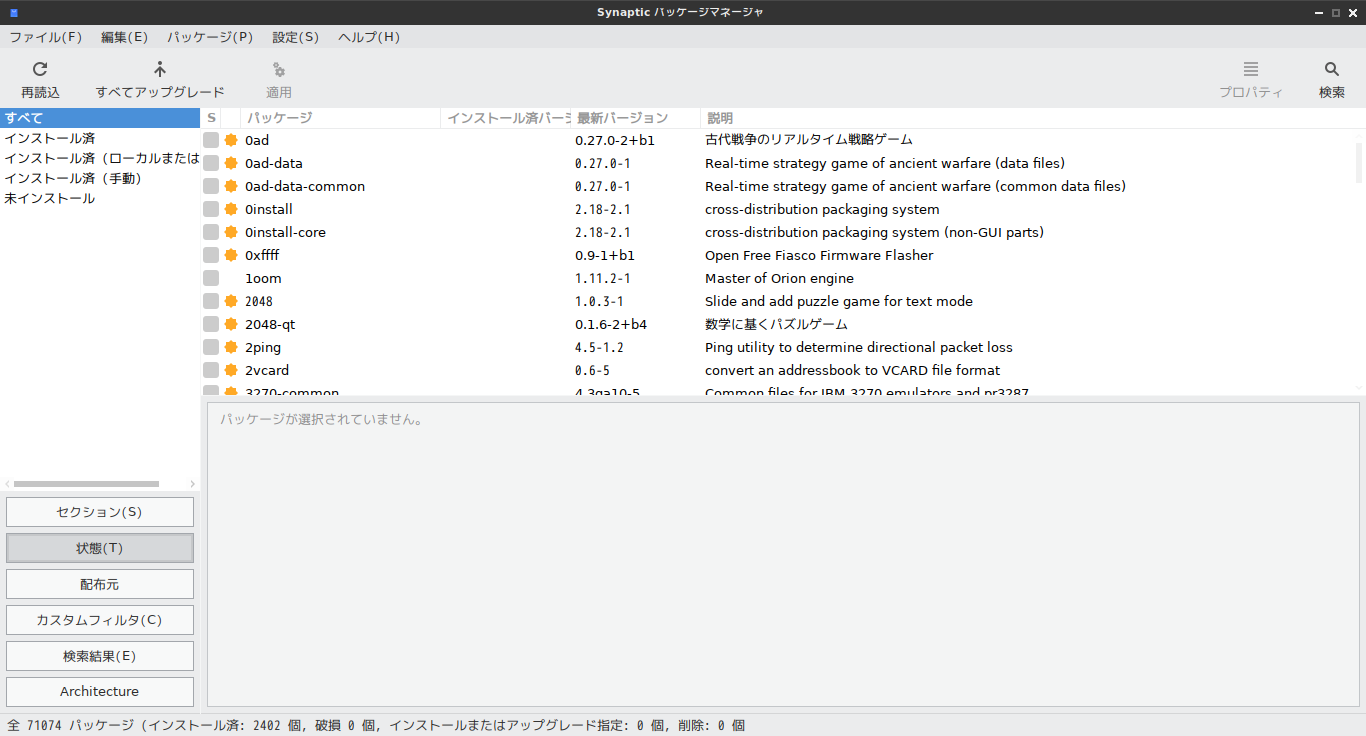Click the カスタムフィルタ(C) button
The height and width of the screenshot is (736, 1366).
pos(99,619)
